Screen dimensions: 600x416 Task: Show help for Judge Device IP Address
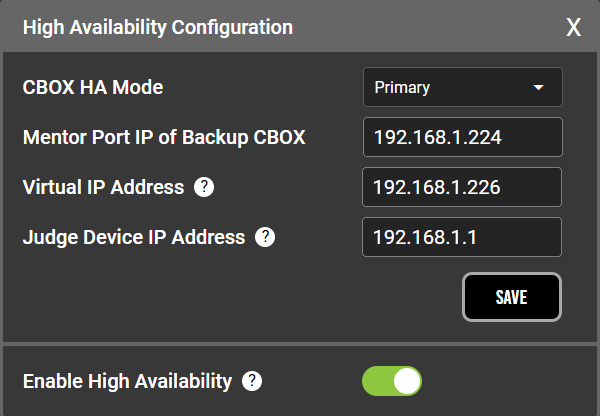tap(265, 237)
